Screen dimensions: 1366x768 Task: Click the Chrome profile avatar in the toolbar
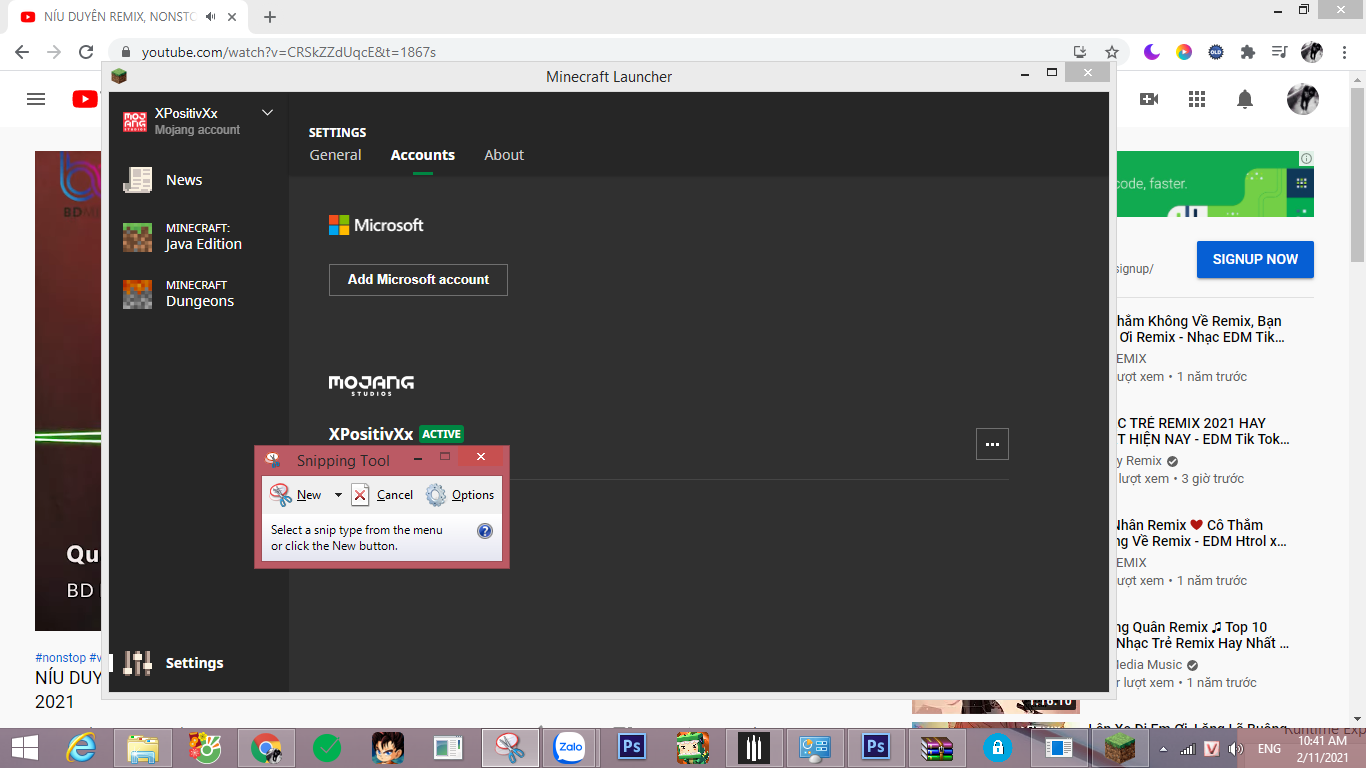pos(1311,52)
